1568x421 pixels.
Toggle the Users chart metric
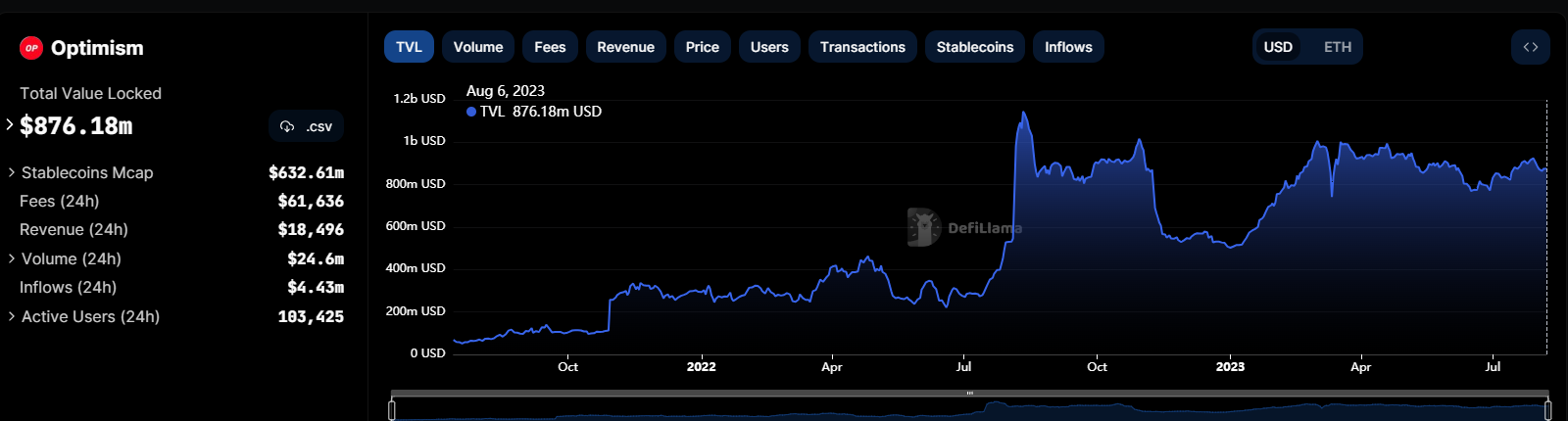pyautogui.click(x=769, y=47)
